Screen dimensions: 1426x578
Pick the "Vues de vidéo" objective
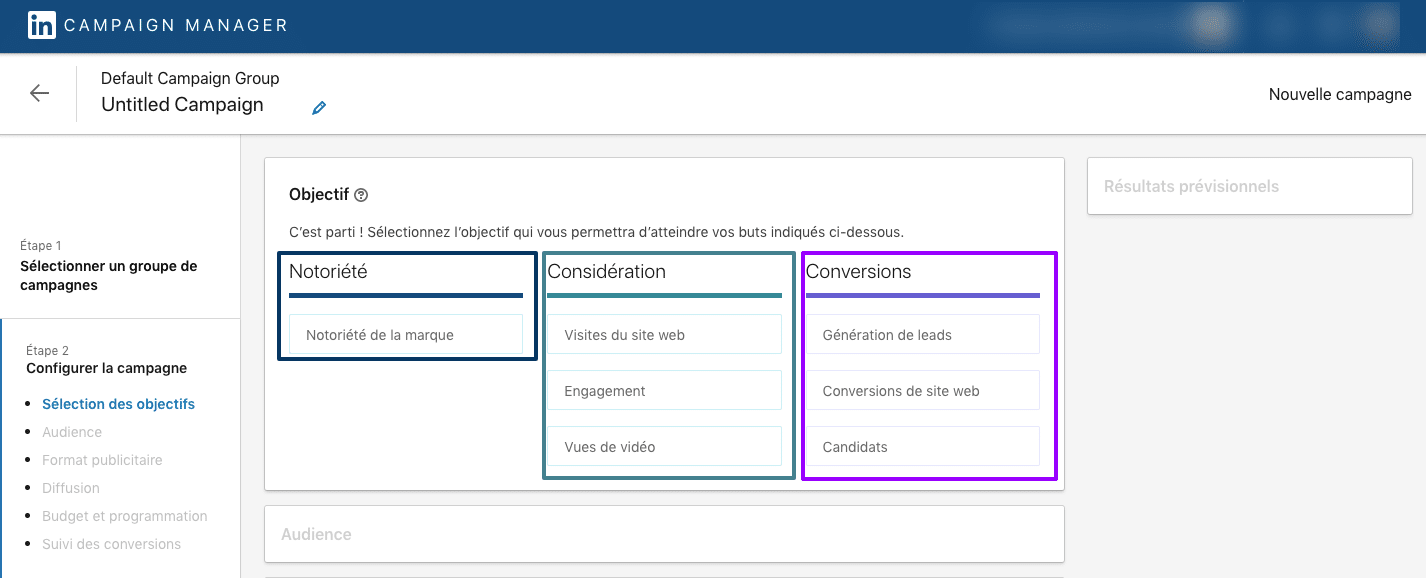(x=664, y=446)
